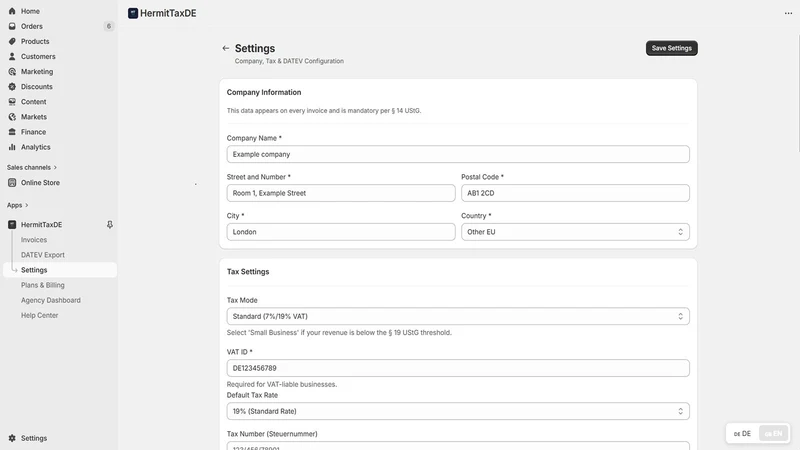Click the Finance bank icon
The width and height of the screenshot is (800, 450).
[12, 132]
